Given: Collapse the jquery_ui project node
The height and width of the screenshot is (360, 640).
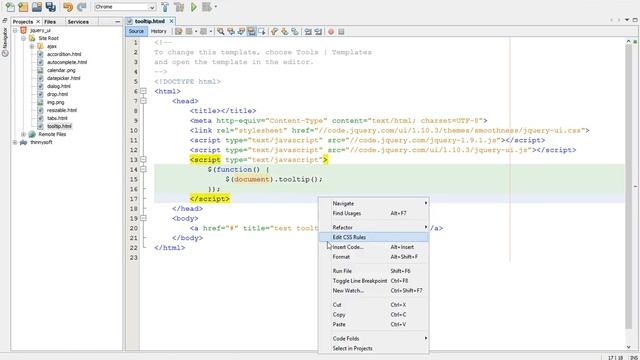Looking at the screenshot, I should 15,30.
